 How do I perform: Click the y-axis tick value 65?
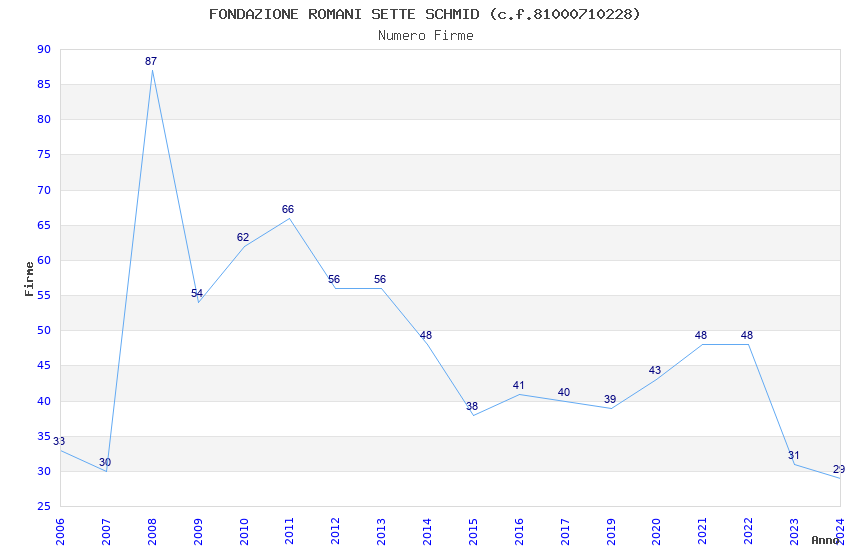pos(44,225)
